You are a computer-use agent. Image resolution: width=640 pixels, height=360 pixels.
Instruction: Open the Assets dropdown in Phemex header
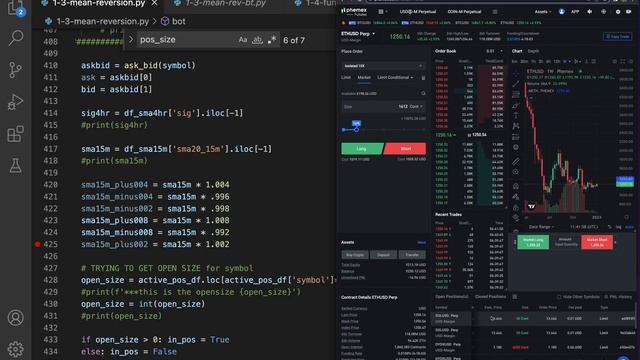[542, 12]
